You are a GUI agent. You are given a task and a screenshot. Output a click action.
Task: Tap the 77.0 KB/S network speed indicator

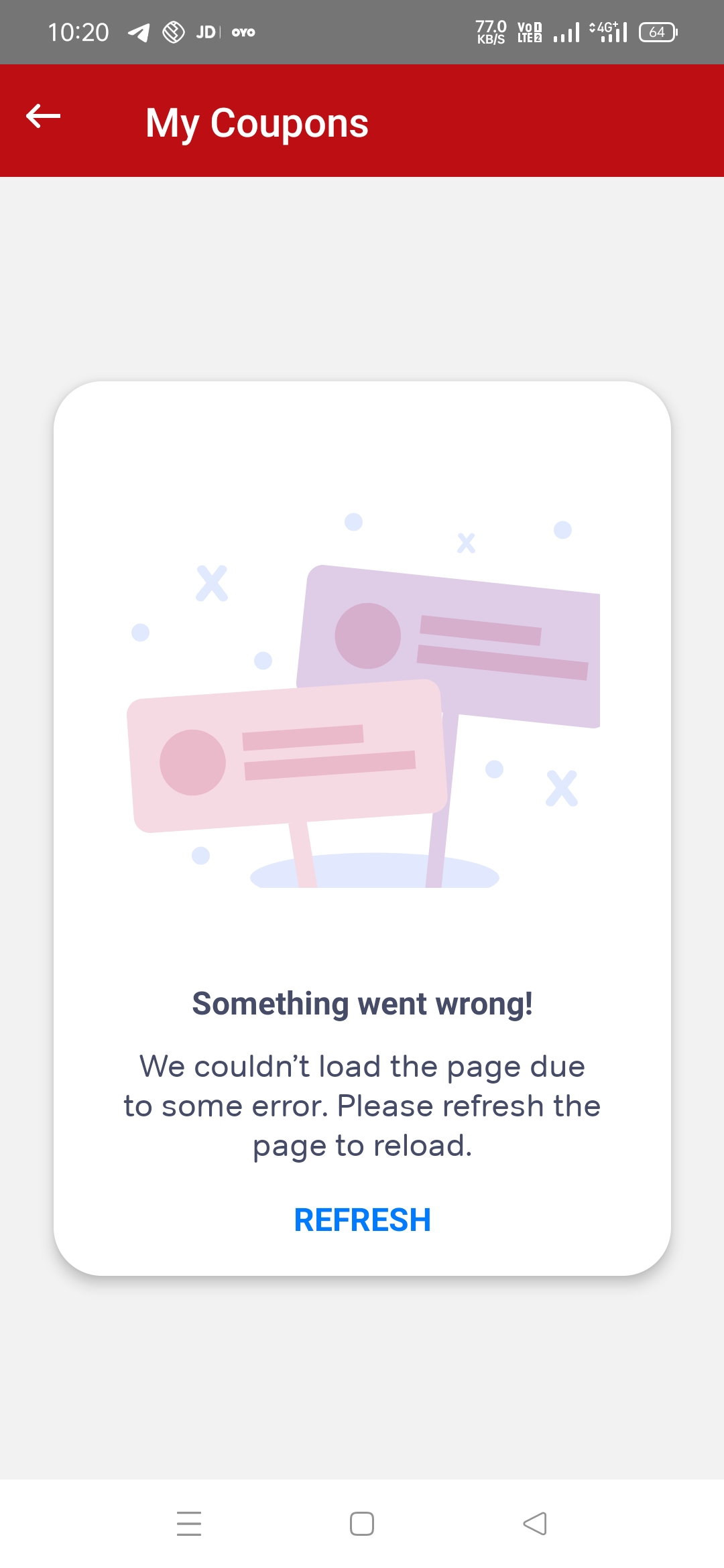(491, 32)
